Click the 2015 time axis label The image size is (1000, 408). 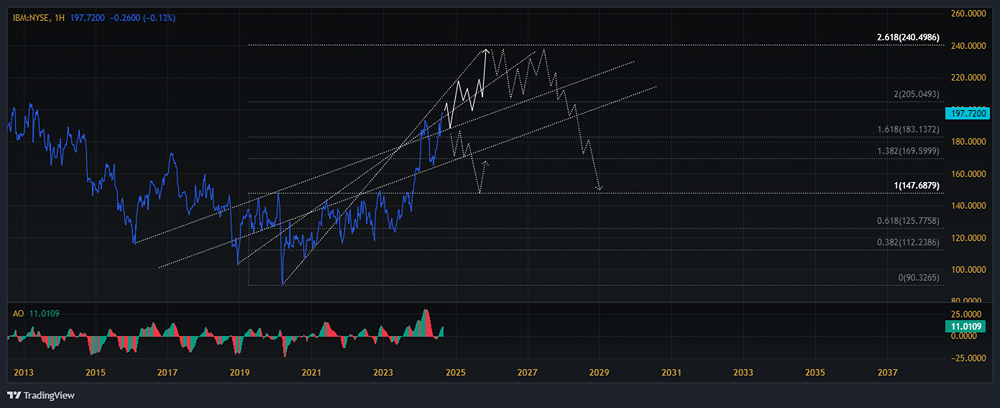pos(95,372)
